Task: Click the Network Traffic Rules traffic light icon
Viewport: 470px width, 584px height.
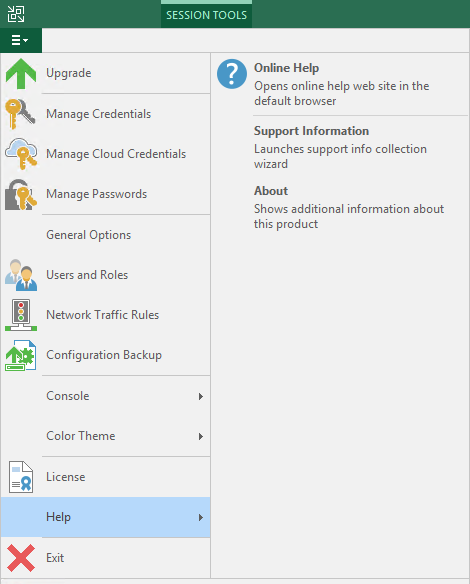Action: 21,315
